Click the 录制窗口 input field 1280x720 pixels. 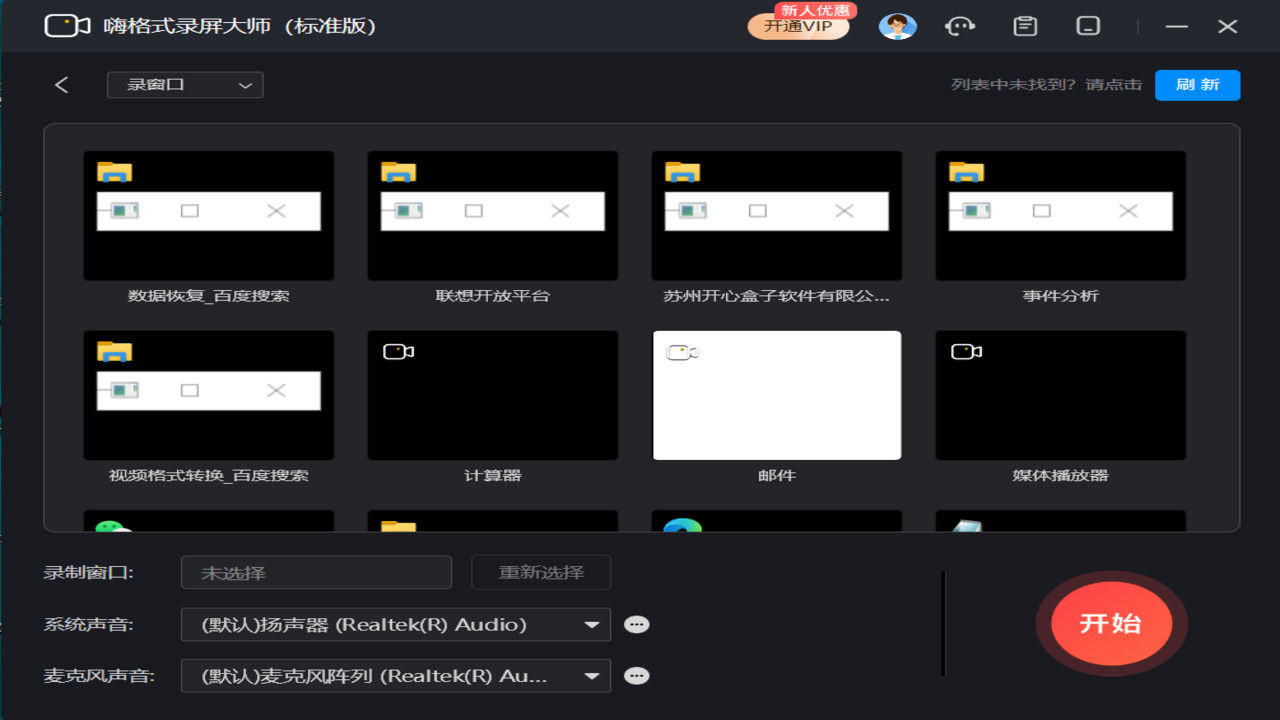(316, 573)
